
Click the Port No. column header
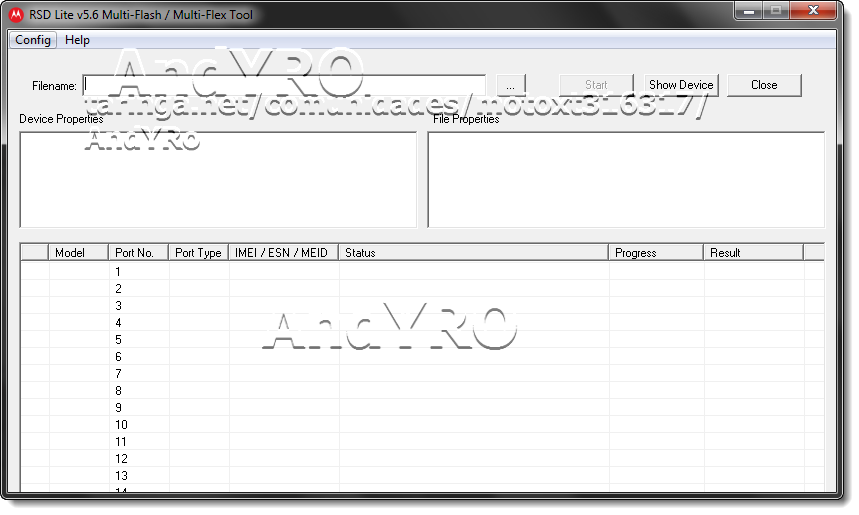[x=138, y=253]
